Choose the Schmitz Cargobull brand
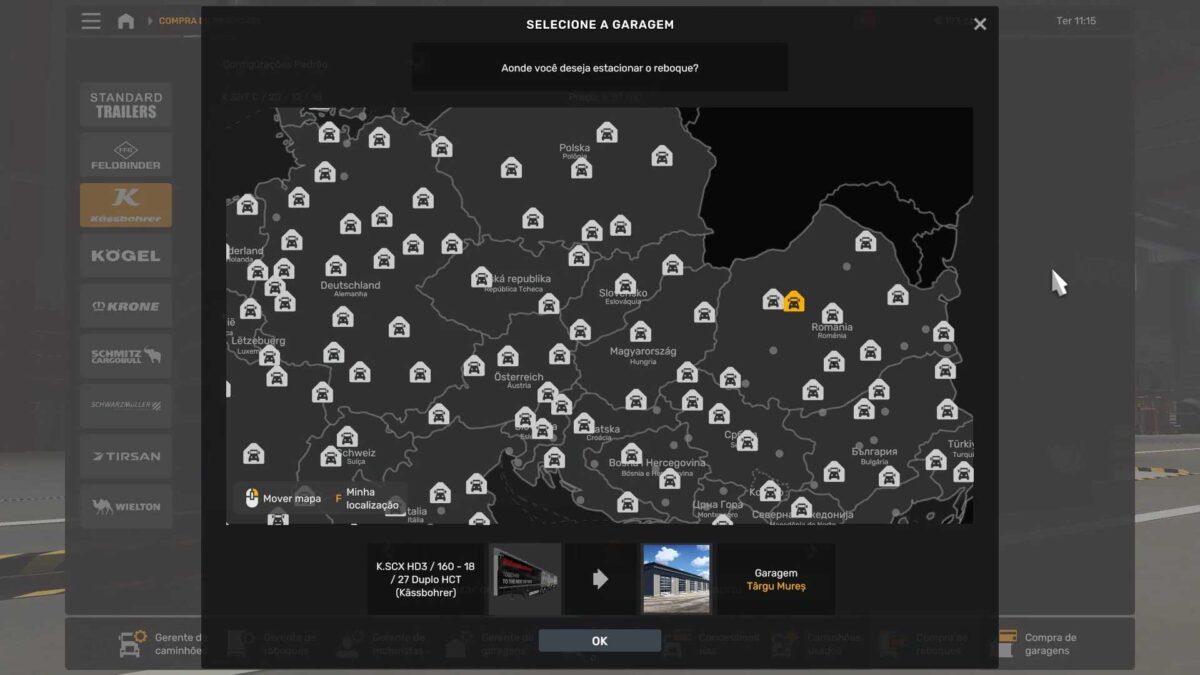Viewport: 1200px width, 675px height. [126, 356]
